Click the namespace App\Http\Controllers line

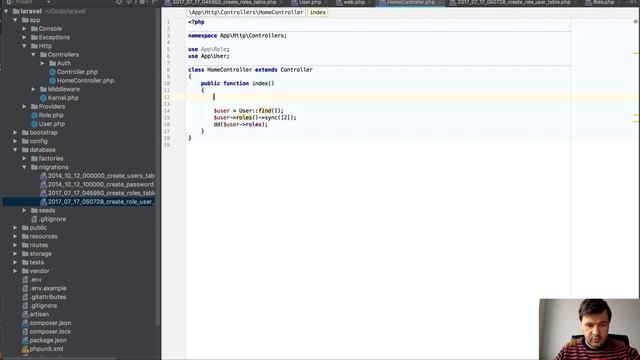[x=238, y=36]
